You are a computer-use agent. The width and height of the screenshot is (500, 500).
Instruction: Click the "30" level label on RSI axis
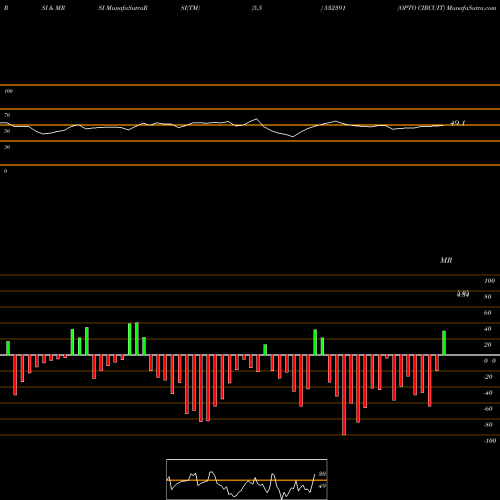tap(7, 147)
